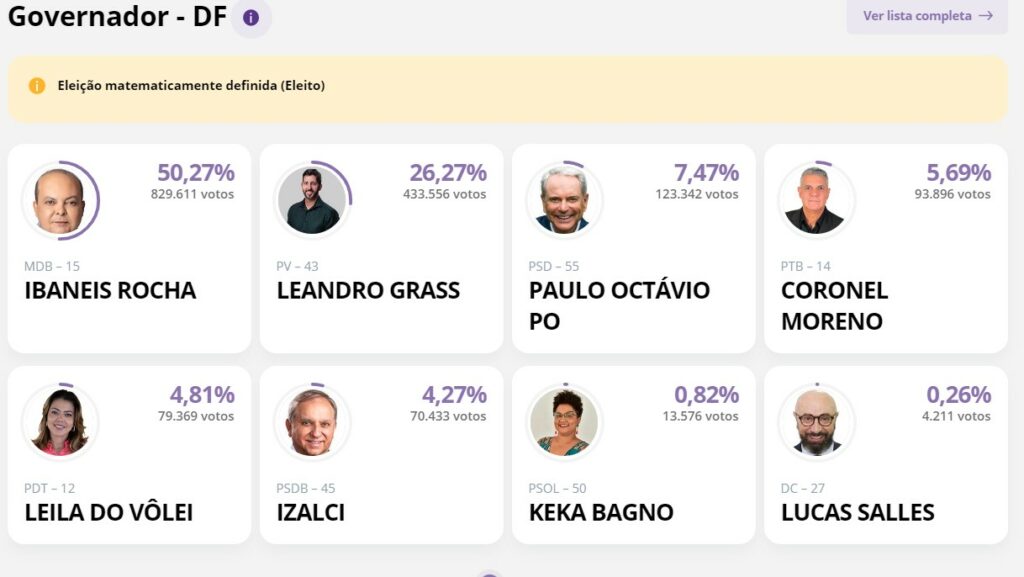Click the 50,27% vote percentage
This screenshot has height=577, width=1024.
point(196,173)
